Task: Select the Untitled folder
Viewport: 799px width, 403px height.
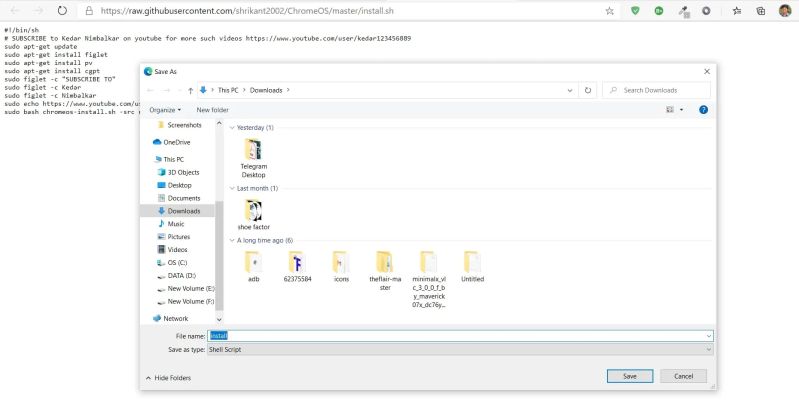Action: click(x=472, y=266)
